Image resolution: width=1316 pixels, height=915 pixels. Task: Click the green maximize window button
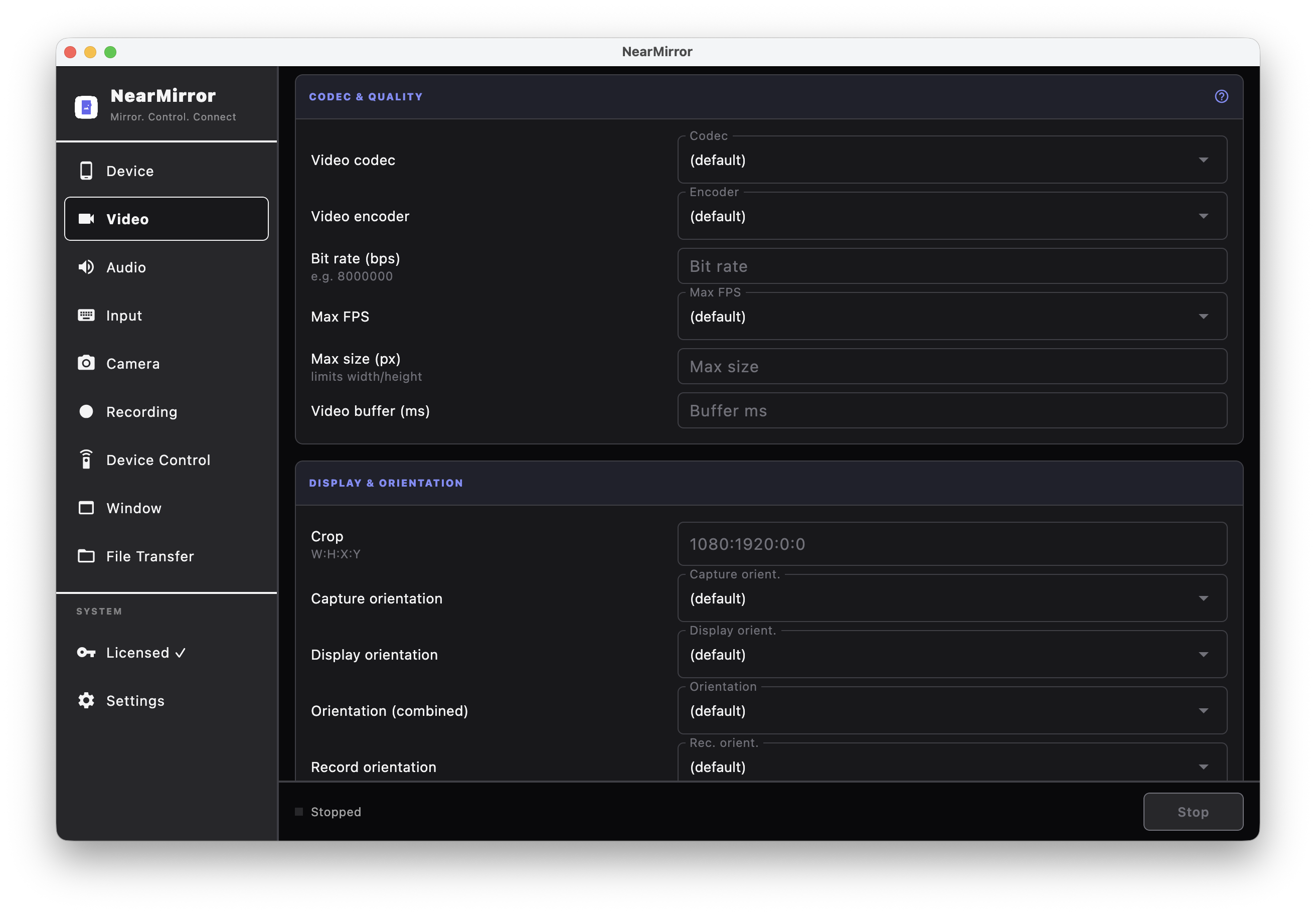pyautogui.click(x=110, y=52)
